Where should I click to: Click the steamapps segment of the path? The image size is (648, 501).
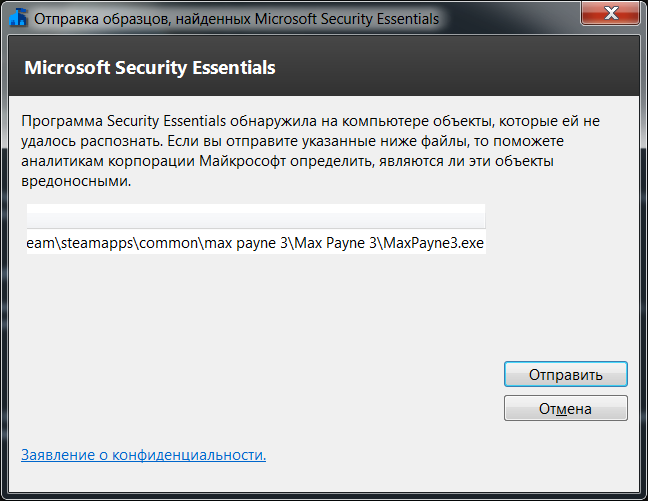98,243
